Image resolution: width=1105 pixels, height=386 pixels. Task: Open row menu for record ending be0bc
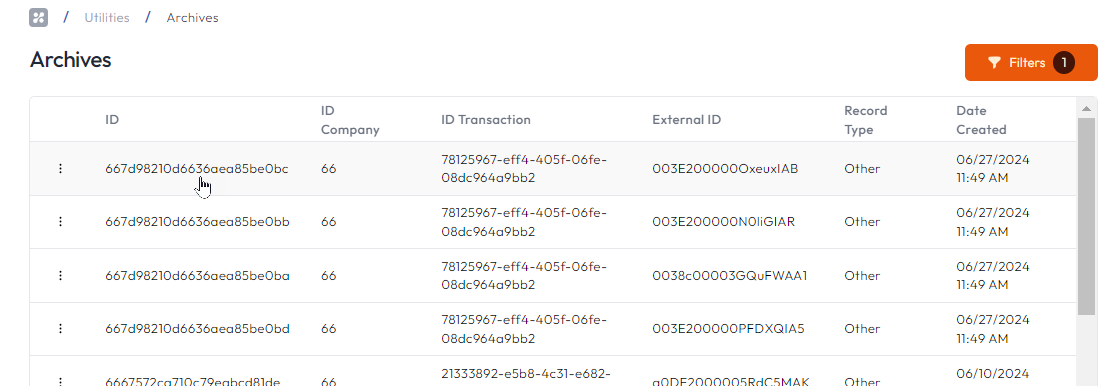[61, 168]
